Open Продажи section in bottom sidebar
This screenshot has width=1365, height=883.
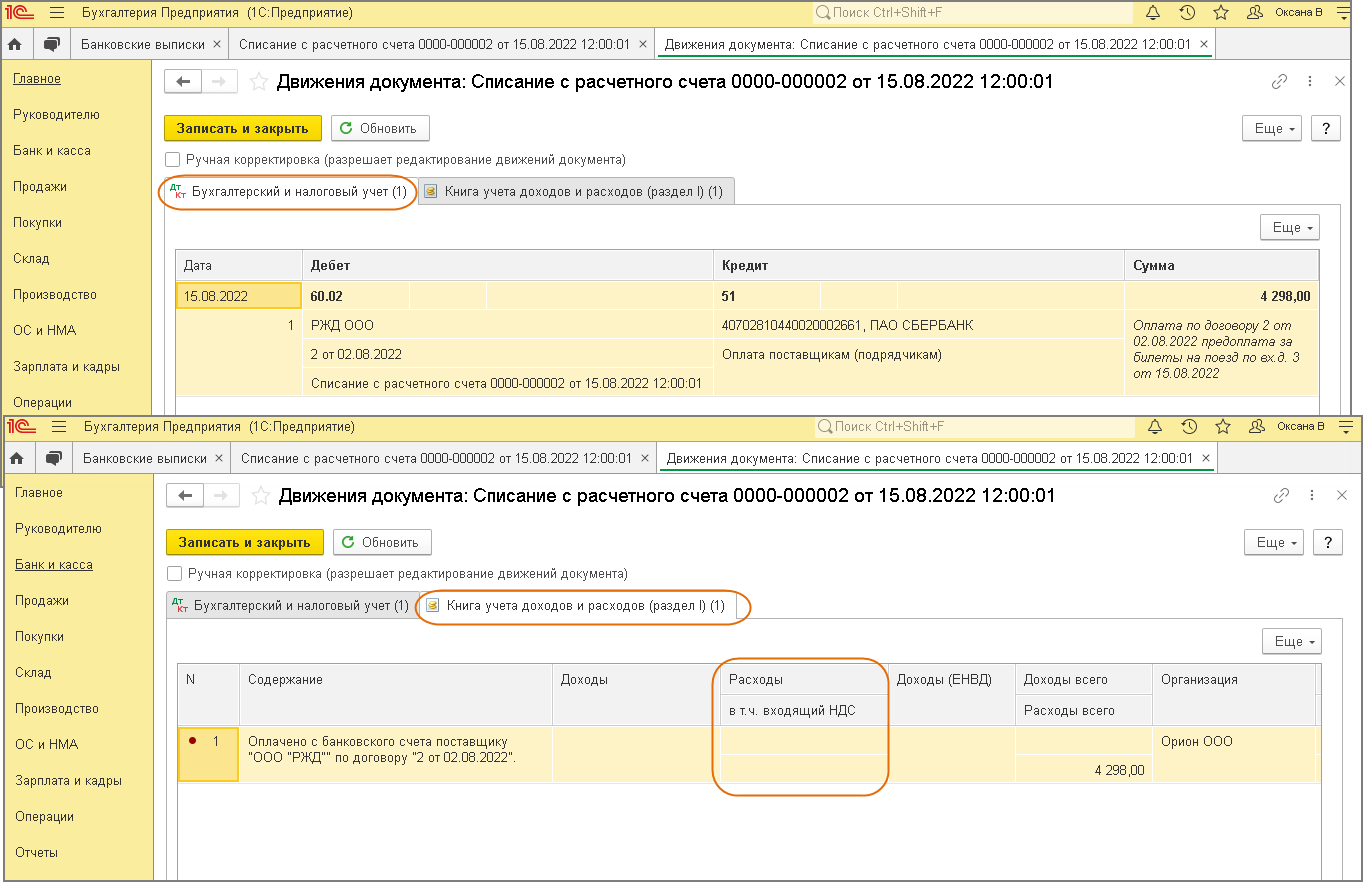42,600
